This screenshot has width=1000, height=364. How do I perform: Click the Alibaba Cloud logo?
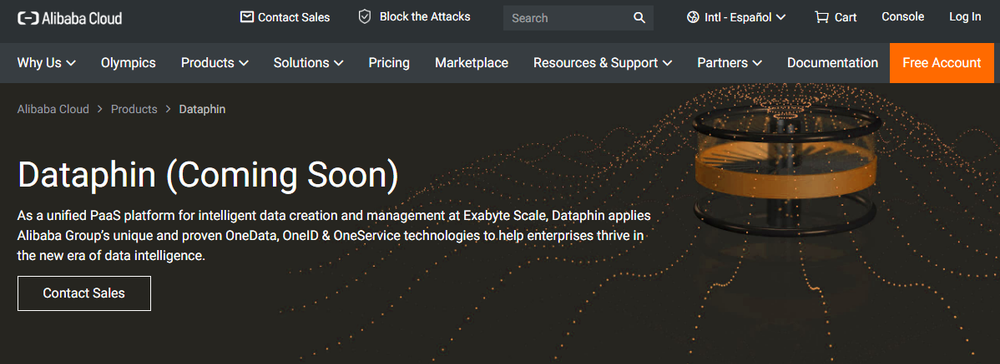pyautogui.click(x=70, y=18)
